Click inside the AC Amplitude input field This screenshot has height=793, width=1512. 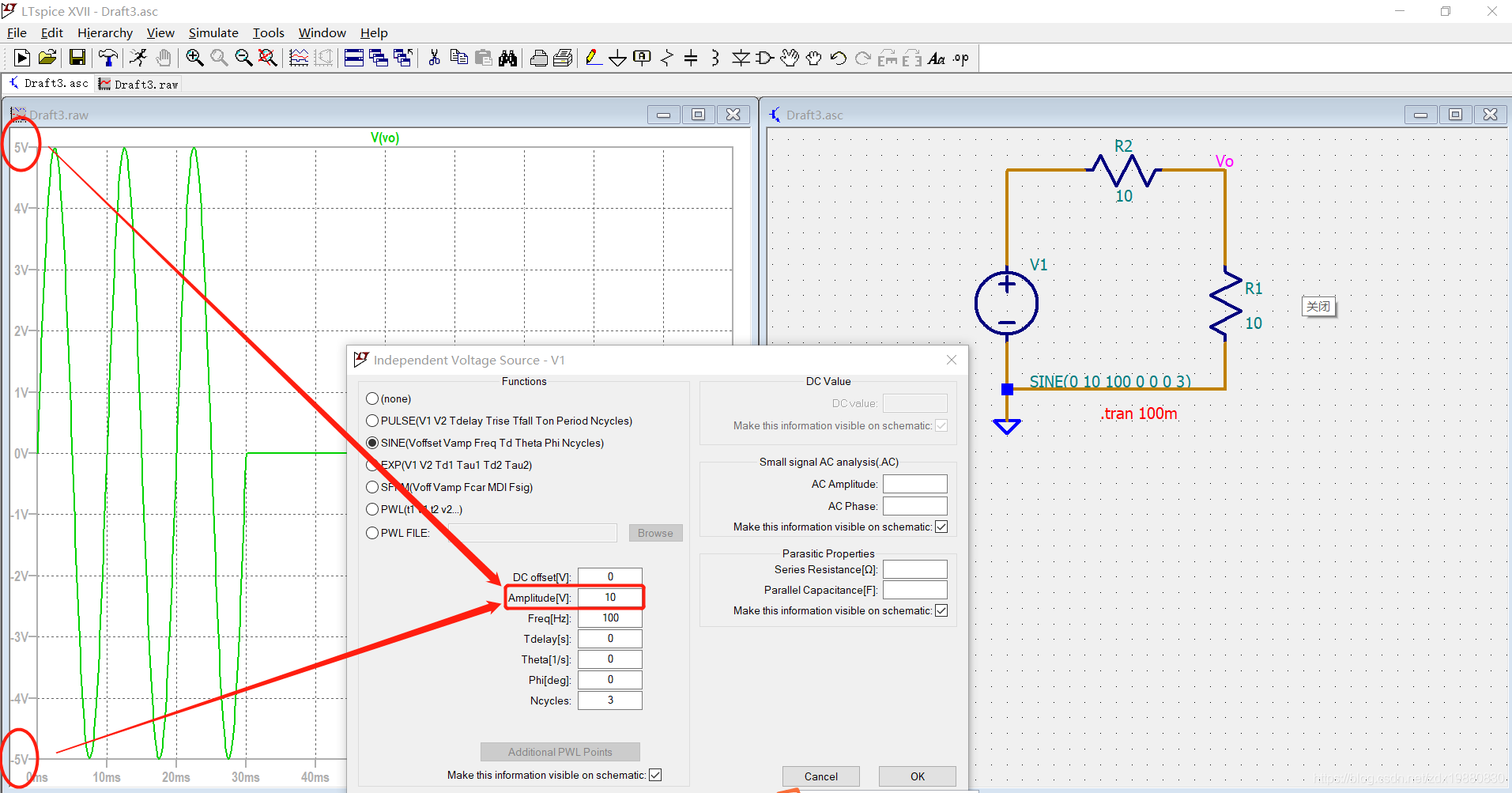click(x=914, y=483)
